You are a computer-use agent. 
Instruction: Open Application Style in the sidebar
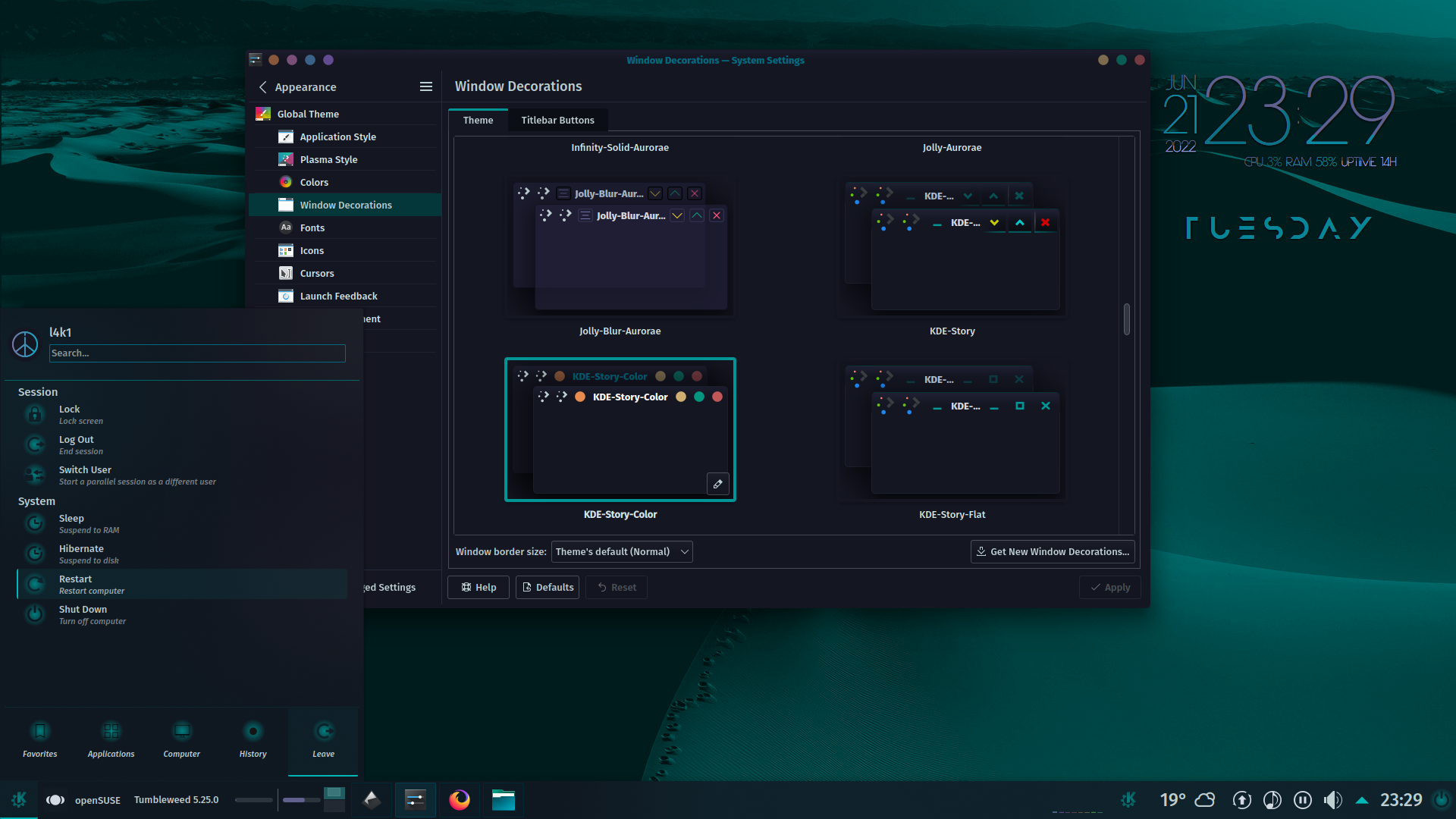(x=345, y=136)
